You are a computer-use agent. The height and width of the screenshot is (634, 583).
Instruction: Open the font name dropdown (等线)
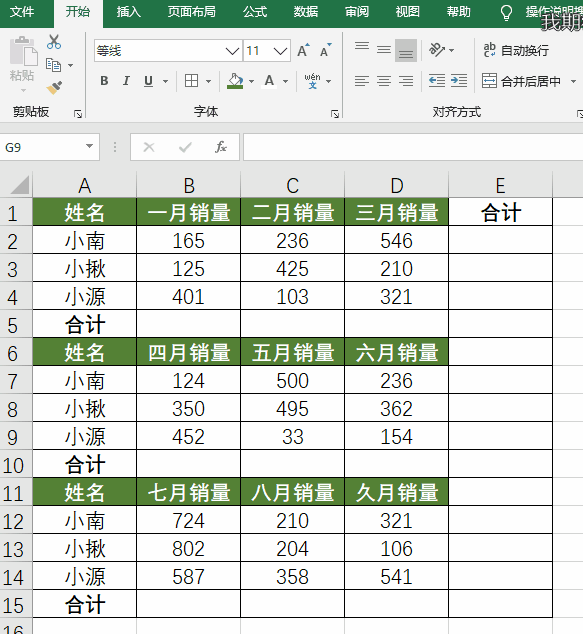click(x=232, y=51)
